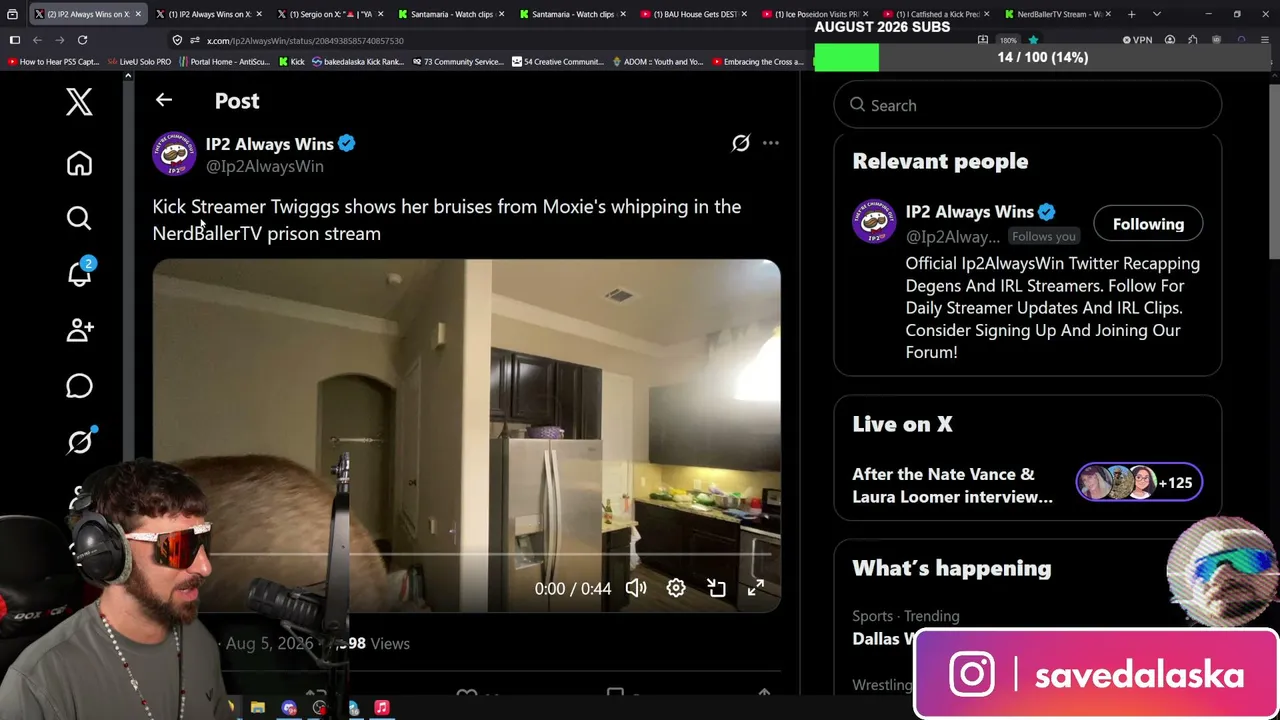This screenshot has height=720, width=1280.
Task: Click Grok explain icon on the post
Action: point(740,143)
